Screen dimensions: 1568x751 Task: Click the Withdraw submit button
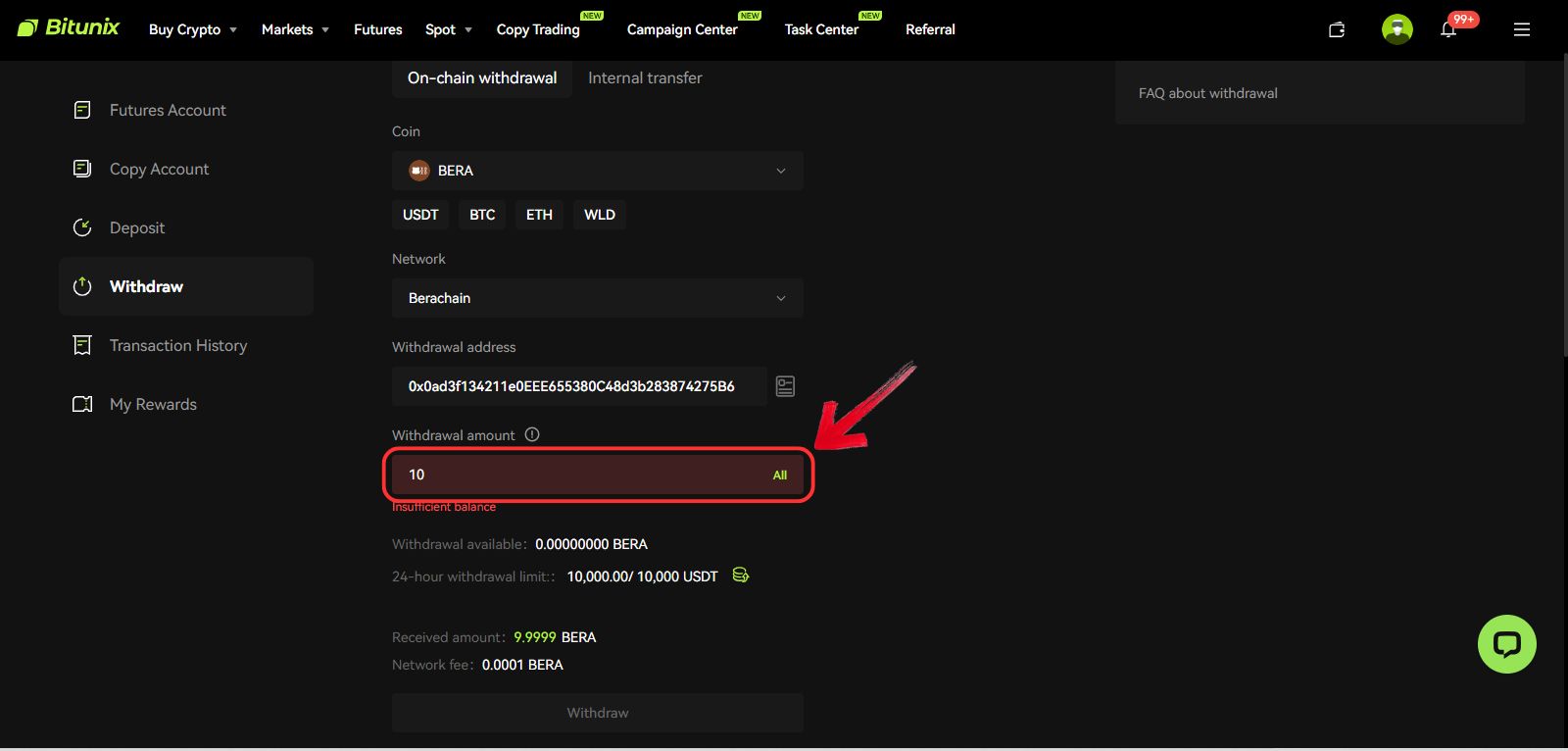tap(598, 713)
